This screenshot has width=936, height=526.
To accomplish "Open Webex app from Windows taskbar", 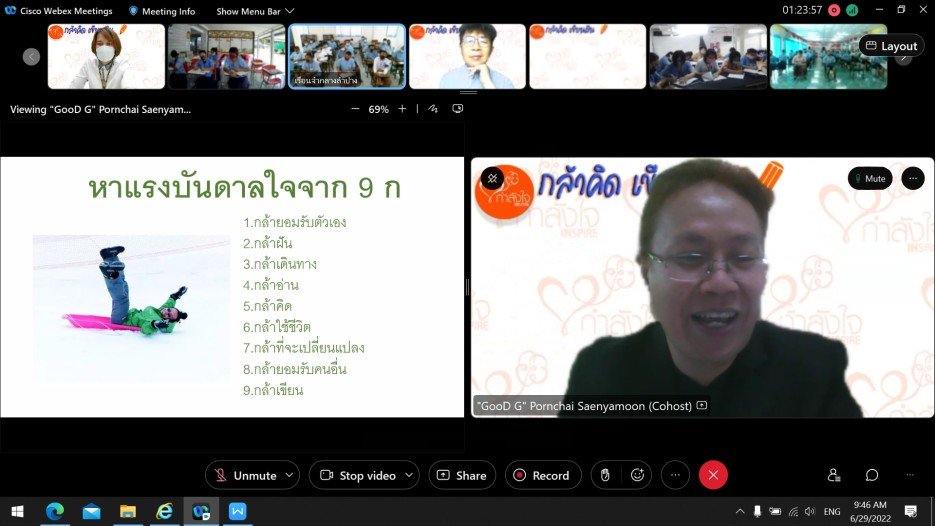I will coord(201,511).
